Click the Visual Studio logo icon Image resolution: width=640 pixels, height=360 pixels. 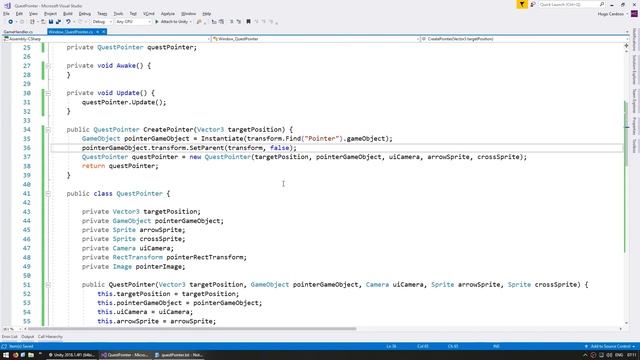click(7, 5)
